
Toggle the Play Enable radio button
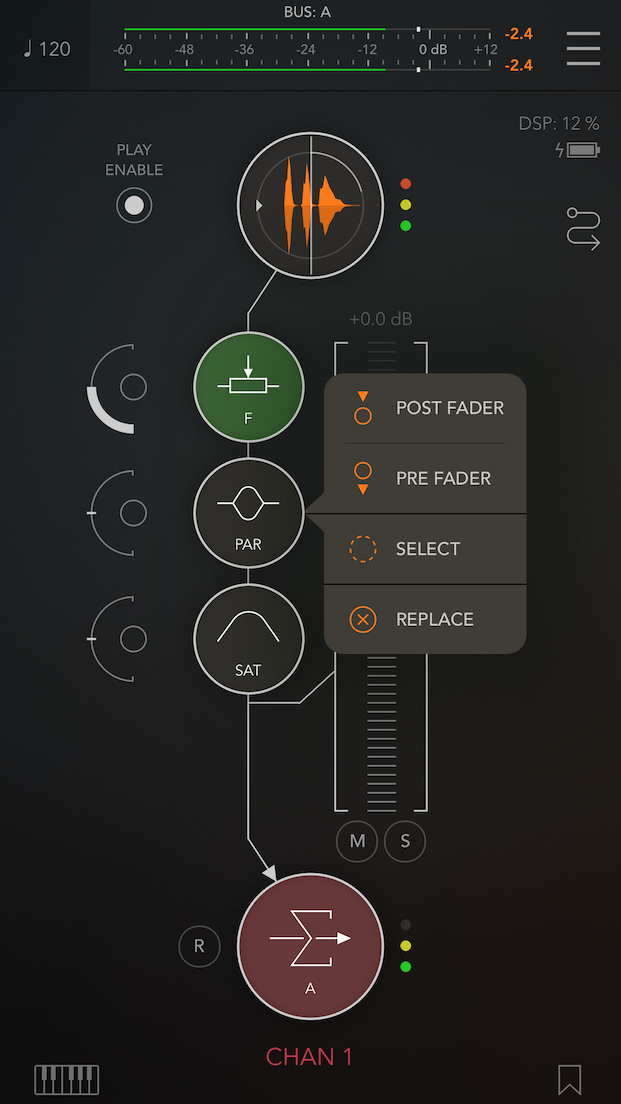(x=134, y=206)
